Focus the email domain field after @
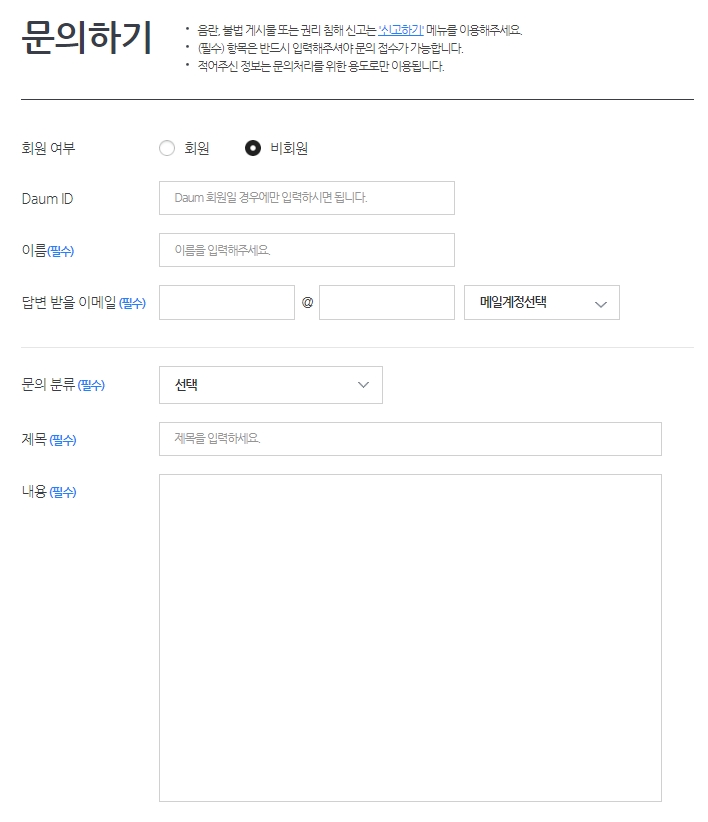Screen dimensions: 708x822 [x=387, y=302]
